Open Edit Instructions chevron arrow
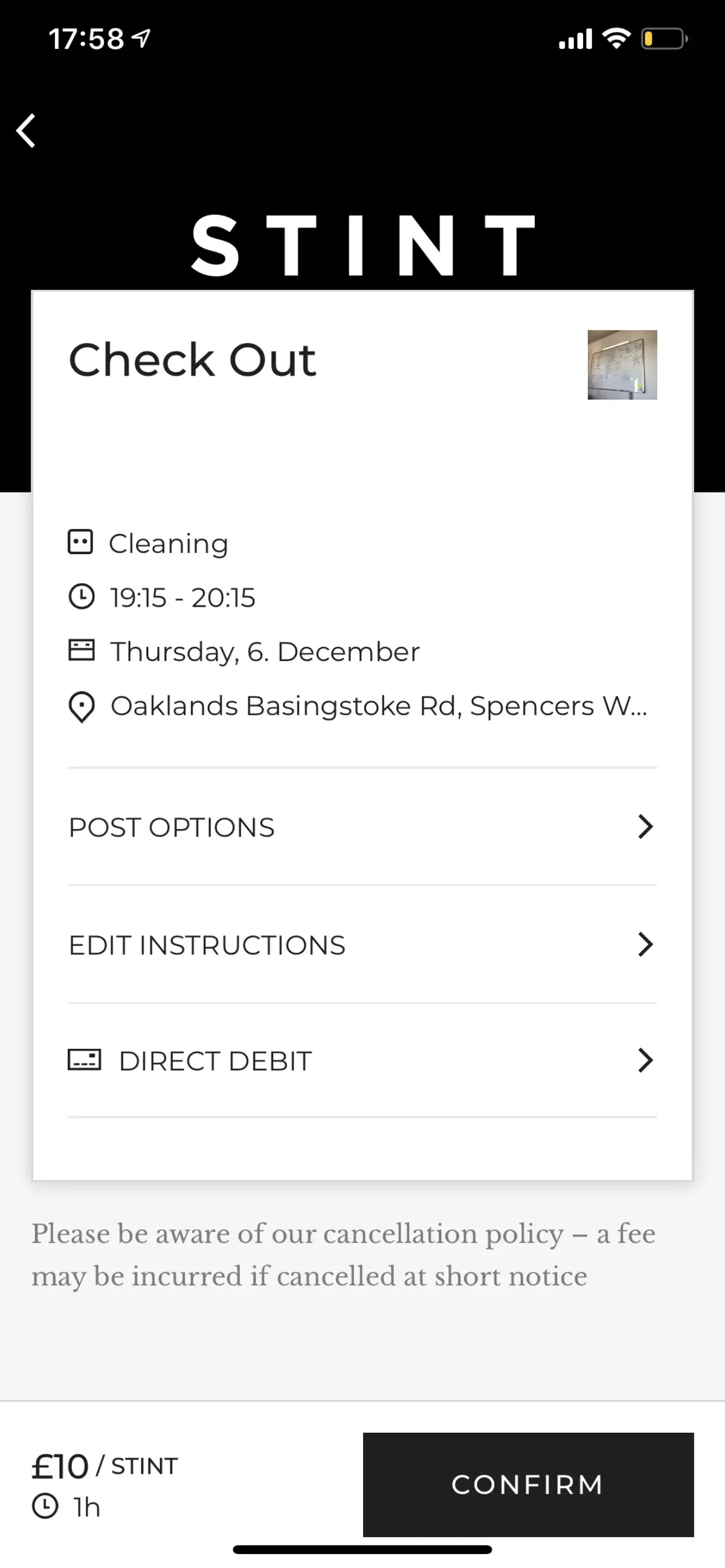Screen dimensions: 725x1568 coord(645,944)
